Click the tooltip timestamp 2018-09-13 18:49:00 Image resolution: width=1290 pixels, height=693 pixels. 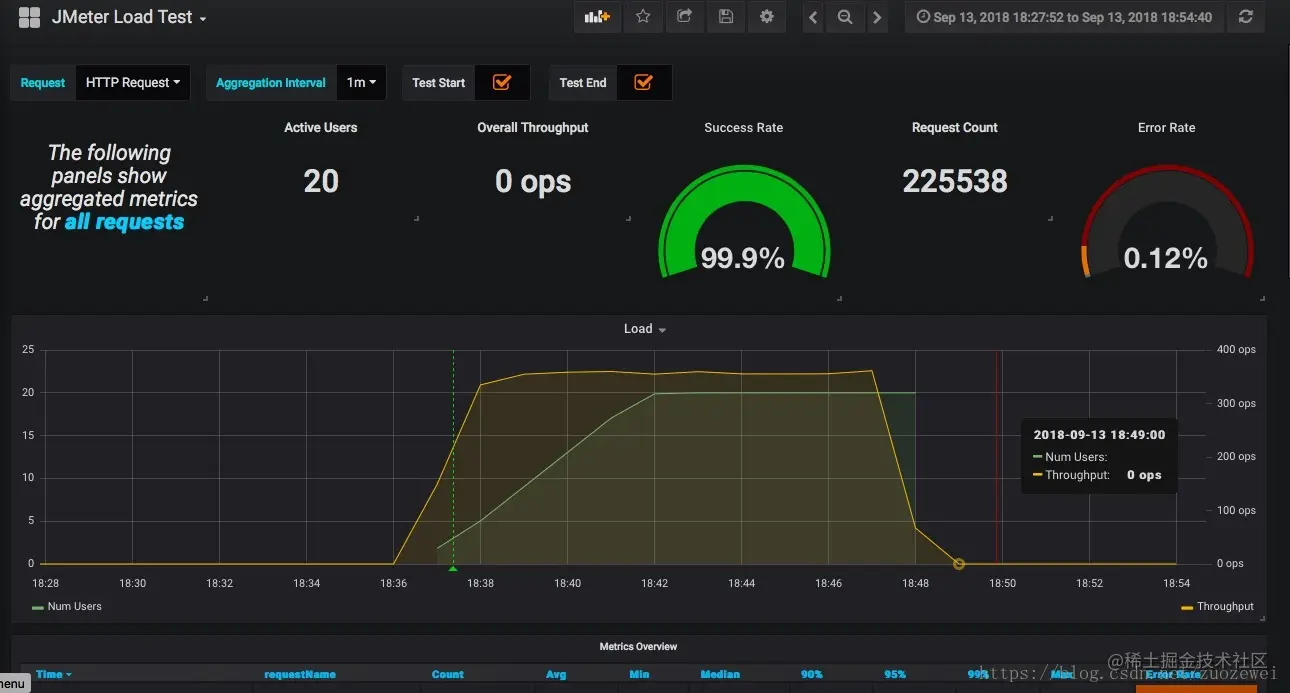(x=1099, y=435)
